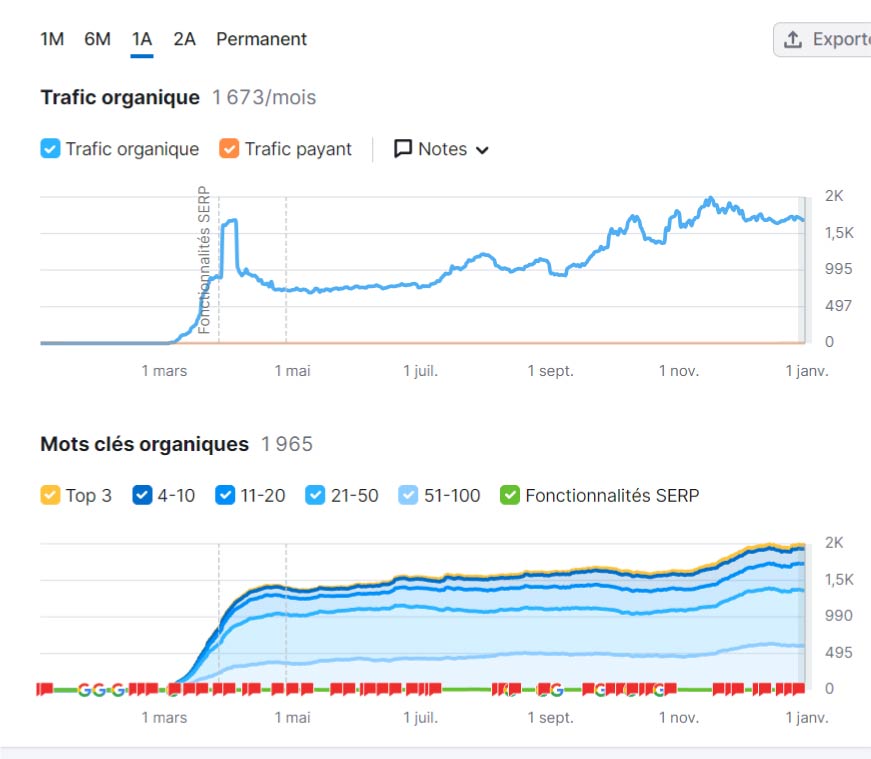This screenshot has width=871, height=759.
Task: Select the Permanent time range tab
Action: point(261,39)
